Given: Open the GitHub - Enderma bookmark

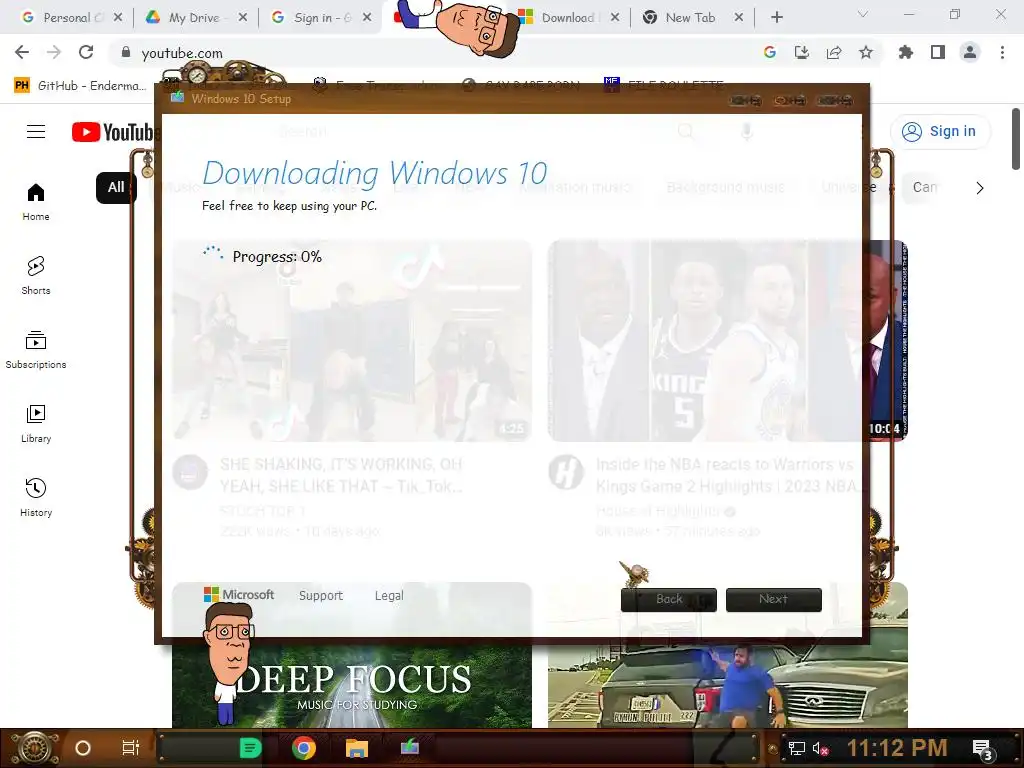Looking at the screenshot, I should [x=80, y=86].
